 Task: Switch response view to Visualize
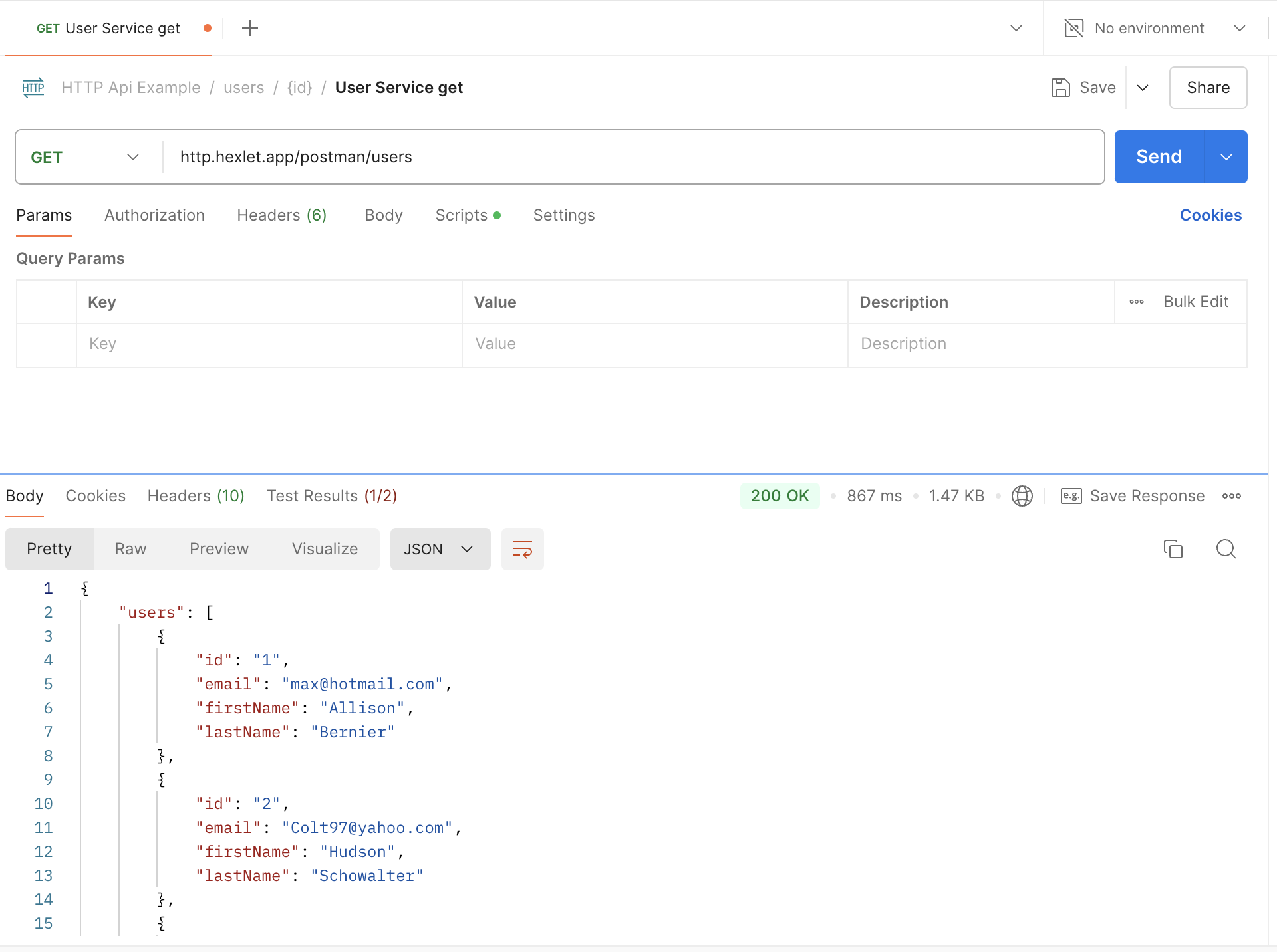coord(325,549)
